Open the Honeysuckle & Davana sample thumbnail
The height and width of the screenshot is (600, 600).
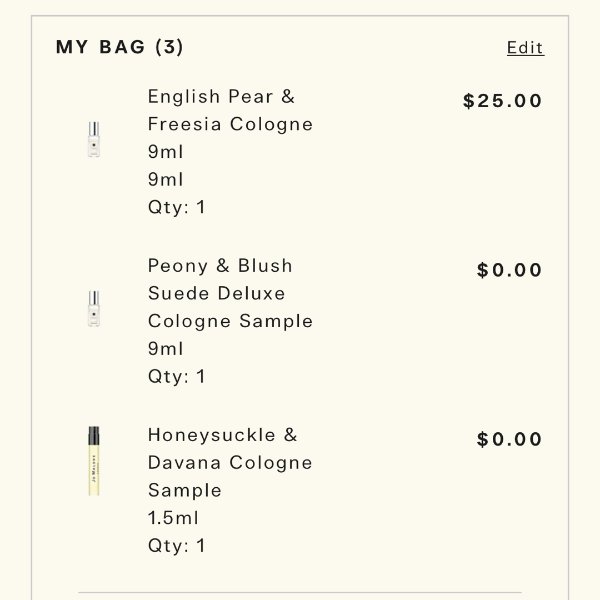coord(94,461)
